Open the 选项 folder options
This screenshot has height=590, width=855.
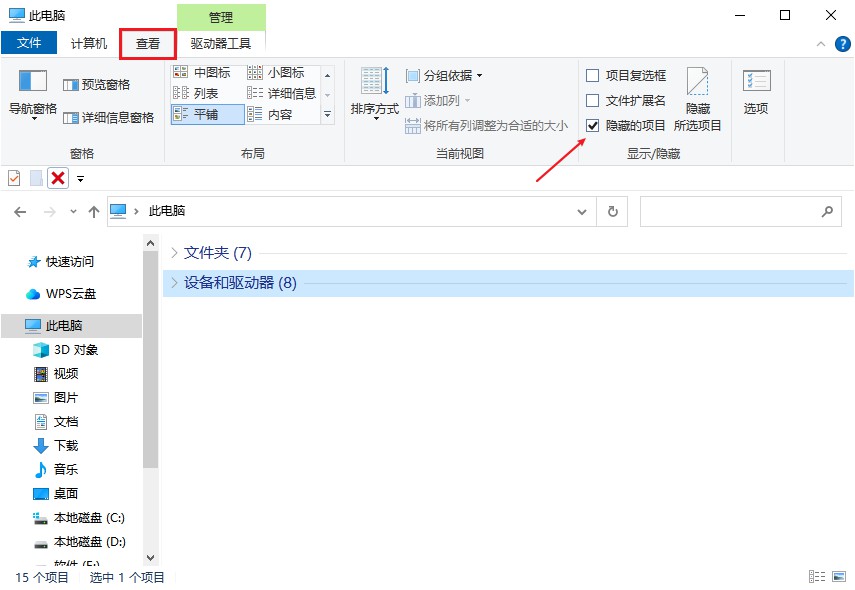(x=756, y=92)
